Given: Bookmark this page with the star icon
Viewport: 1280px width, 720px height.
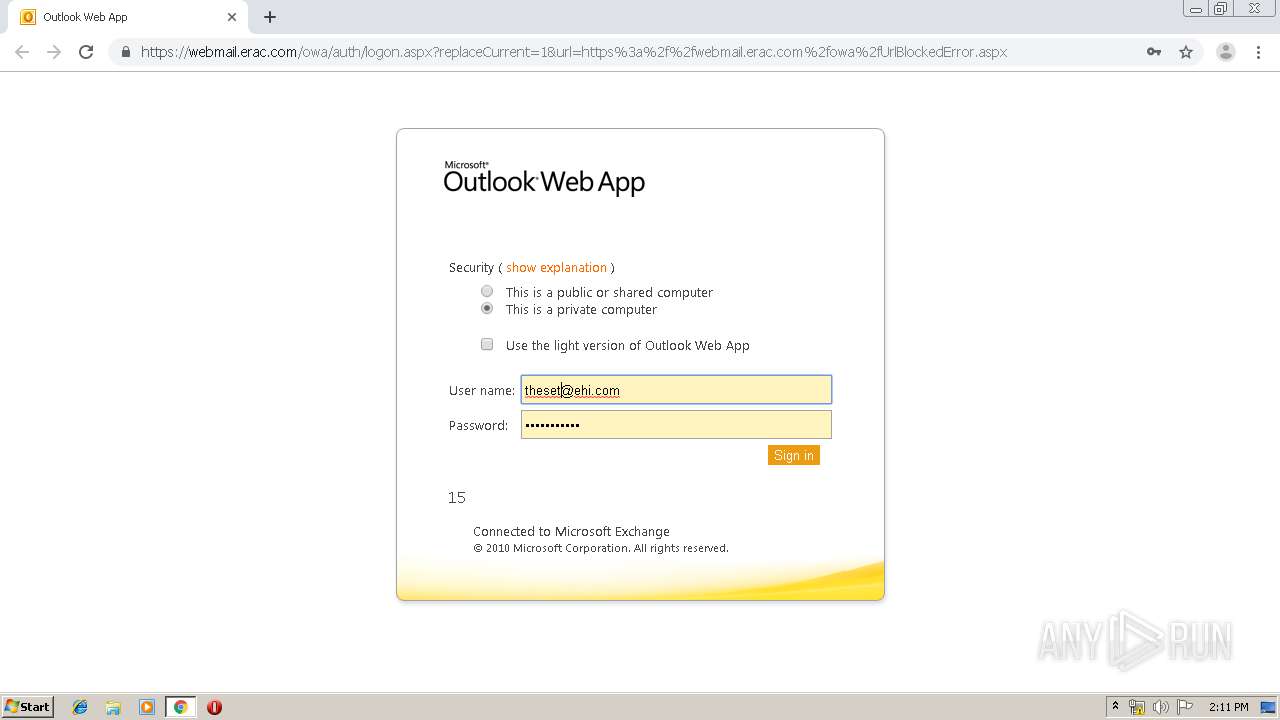Looking at the screenshot, I should pyautogui.click(x=1186, y=52).
